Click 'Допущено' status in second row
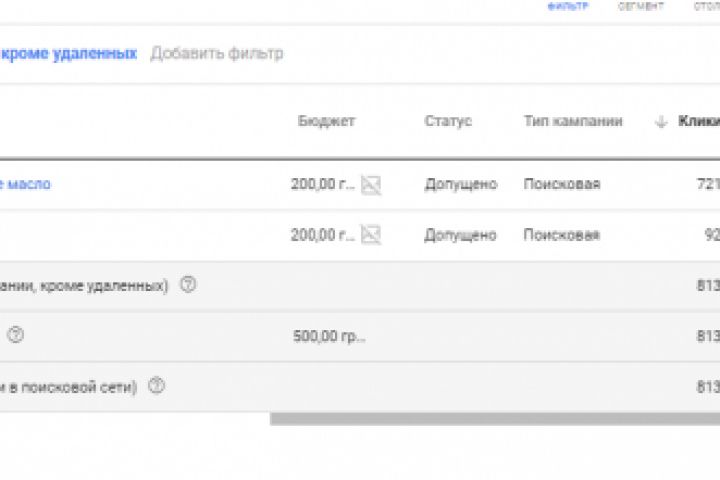This screenshot has height=480, width=720. pos(460,235)
